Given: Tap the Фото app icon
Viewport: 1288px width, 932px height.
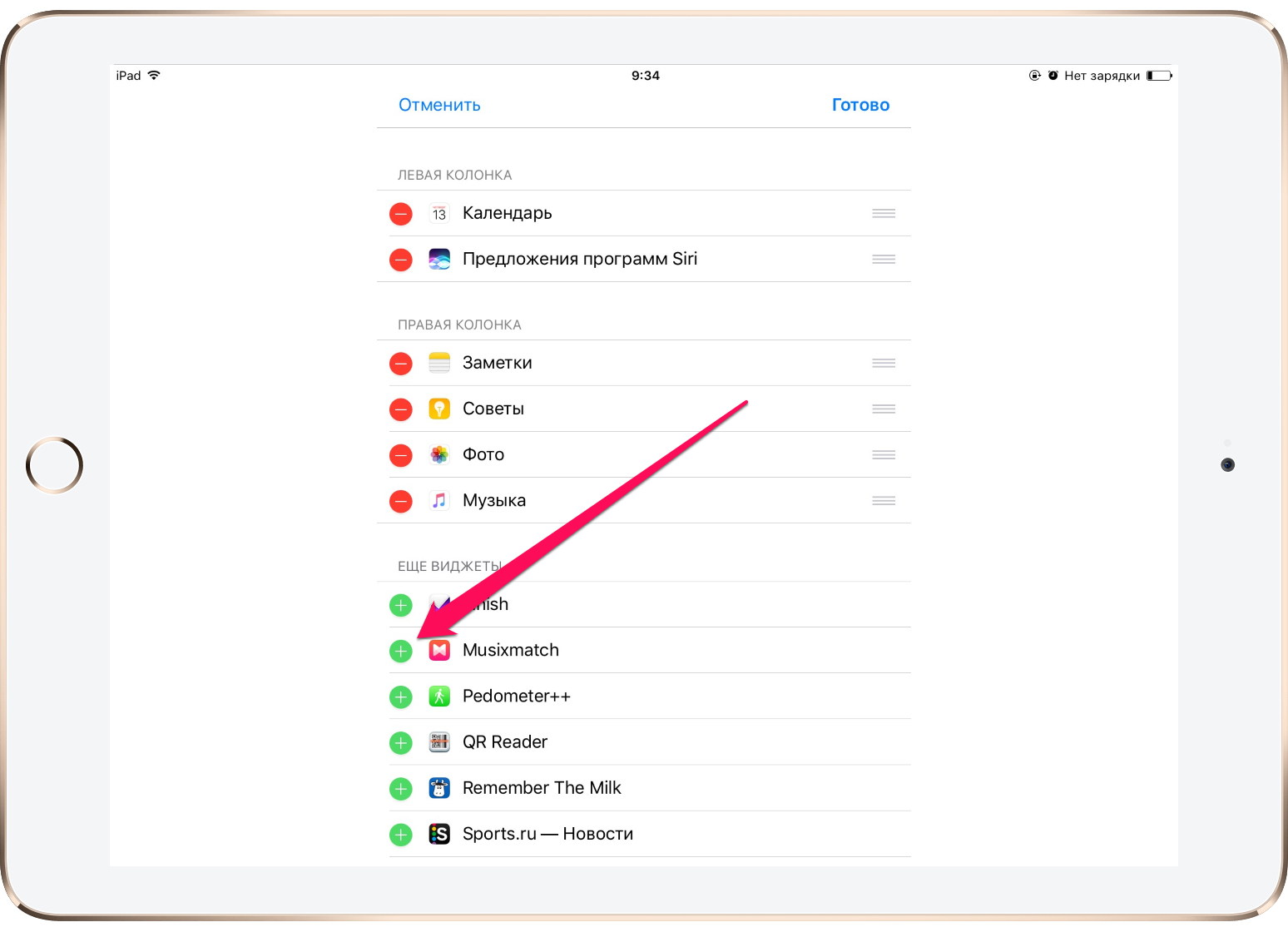Looking at the screenshot, I should [x=439, y=454].
